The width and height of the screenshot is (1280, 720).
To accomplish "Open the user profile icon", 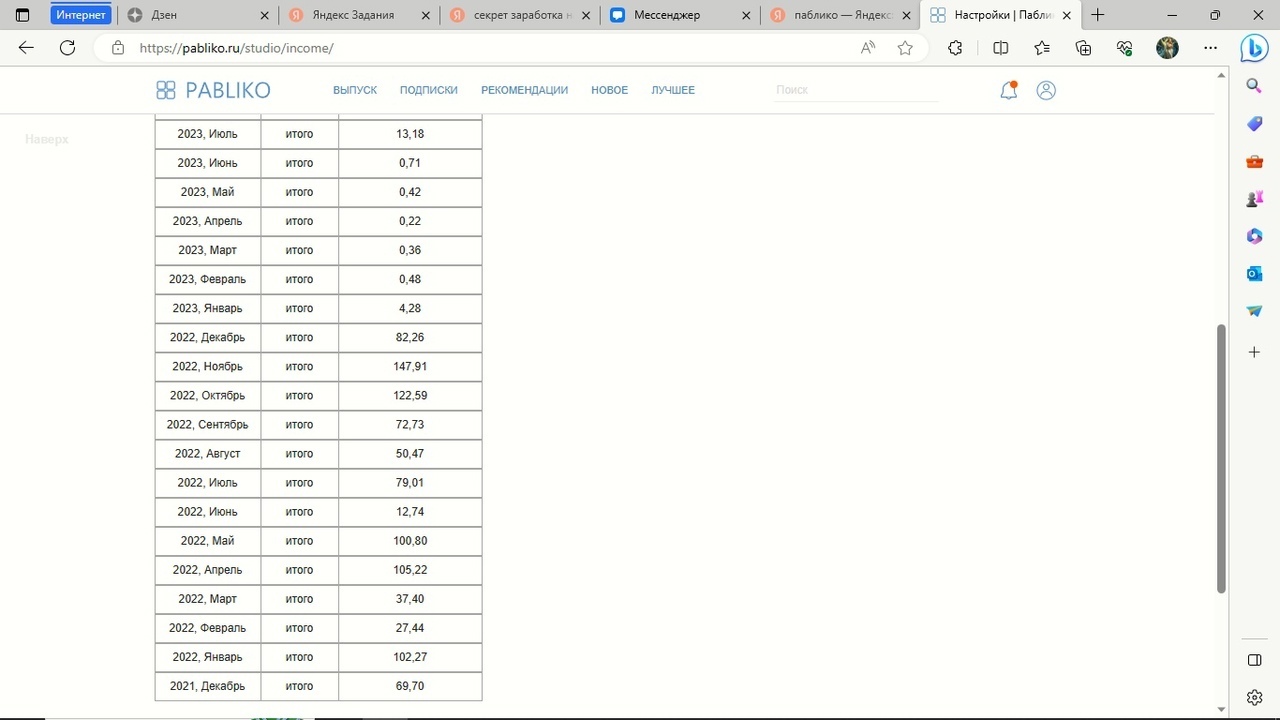I will tap(1046, 90).
